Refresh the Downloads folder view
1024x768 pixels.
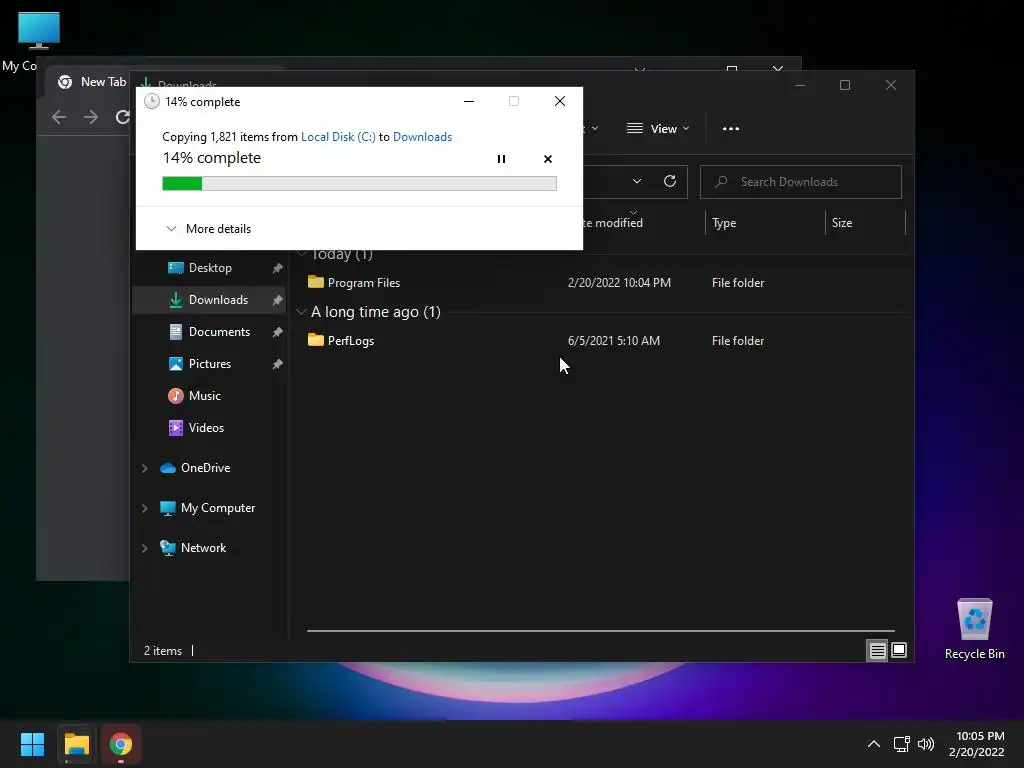coord(669,182)
